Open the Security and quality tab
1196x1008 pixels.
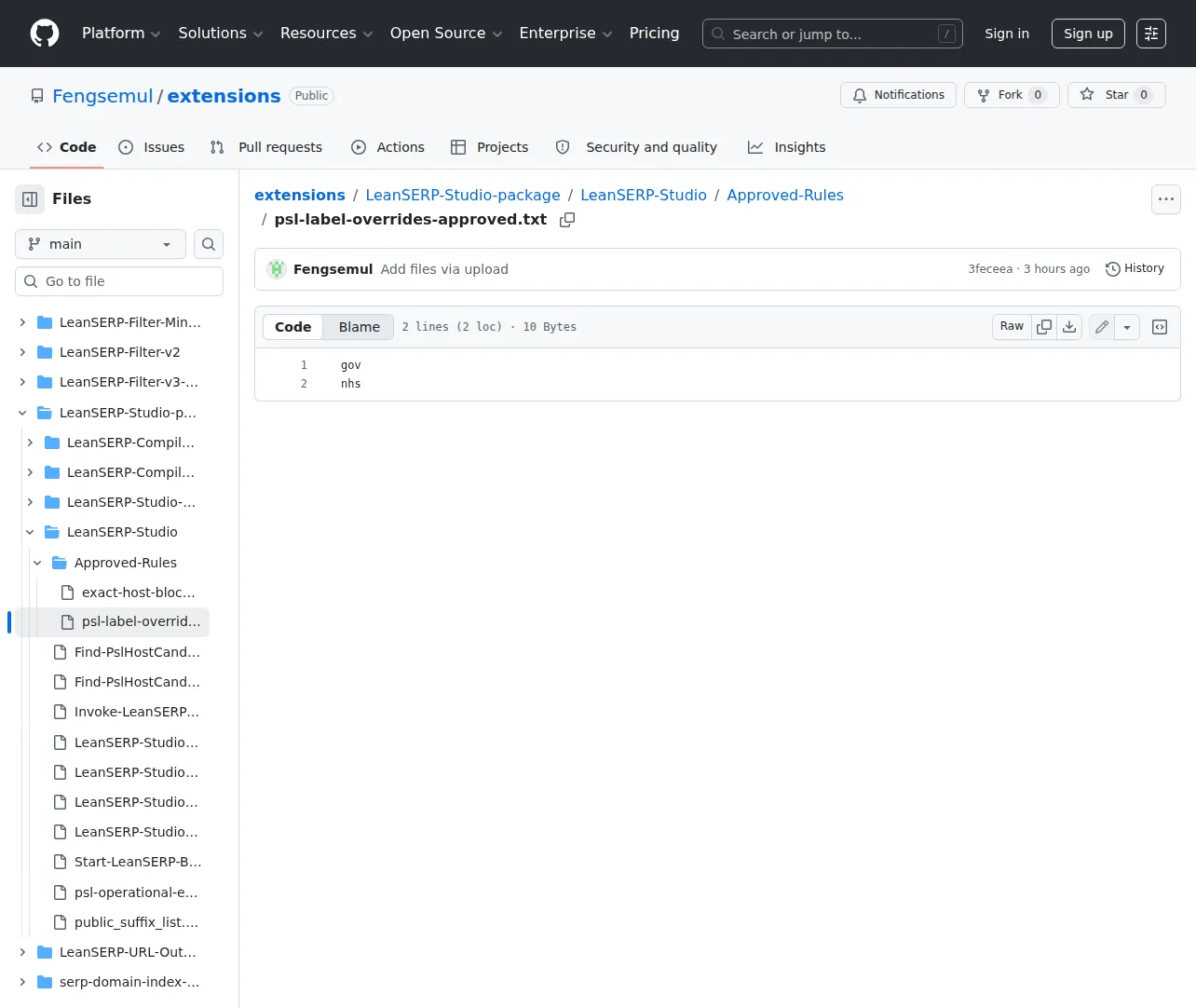[x=636, y=147]
